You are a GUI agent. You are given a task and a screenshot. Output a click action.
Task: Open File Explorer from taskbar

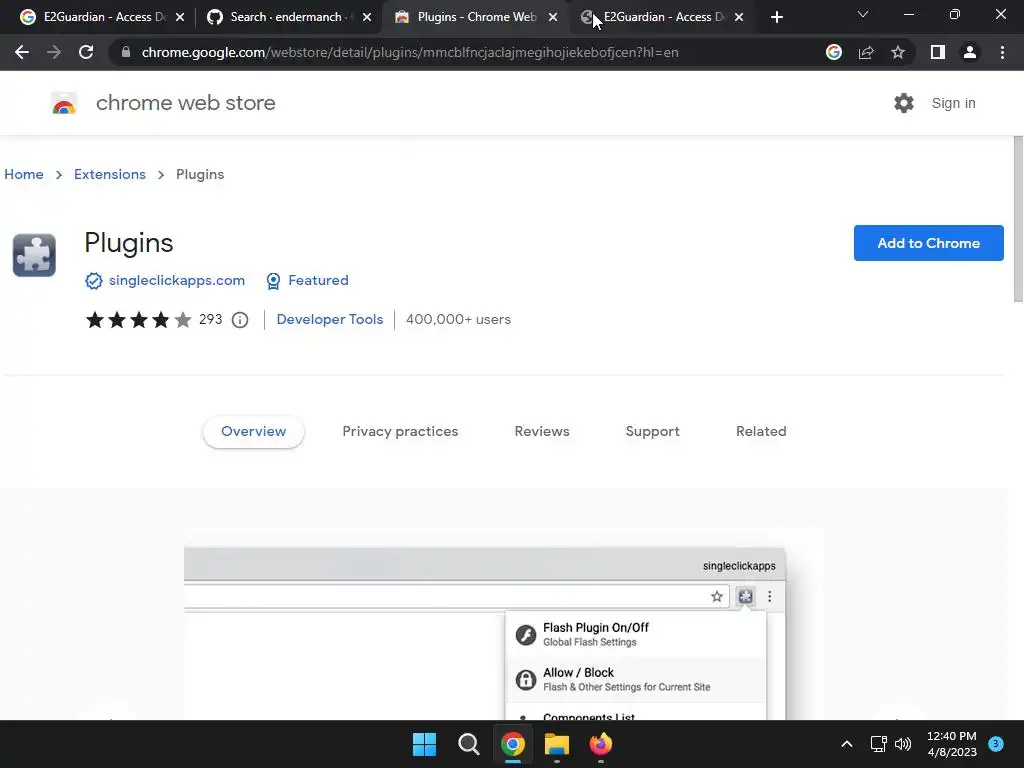click(x=557, y=744)
